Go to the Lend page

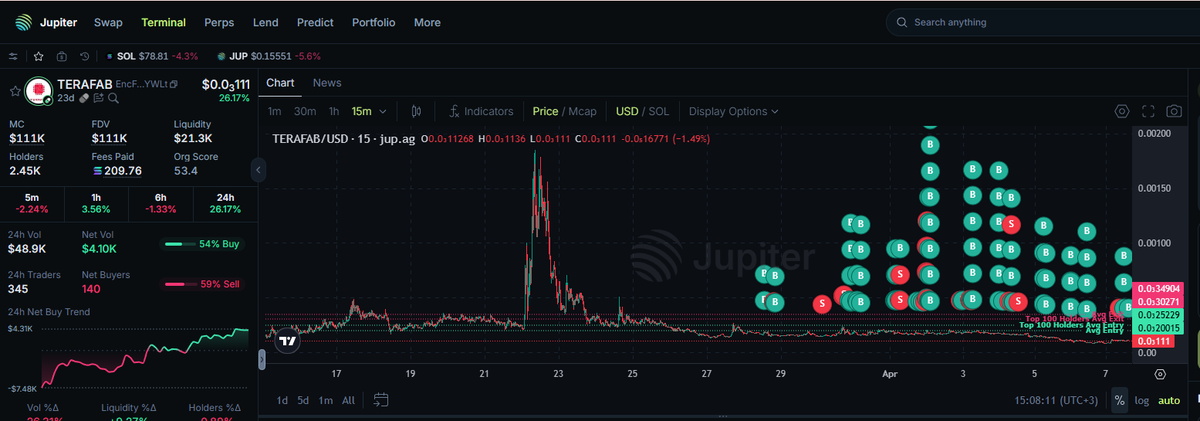[266, 22]
